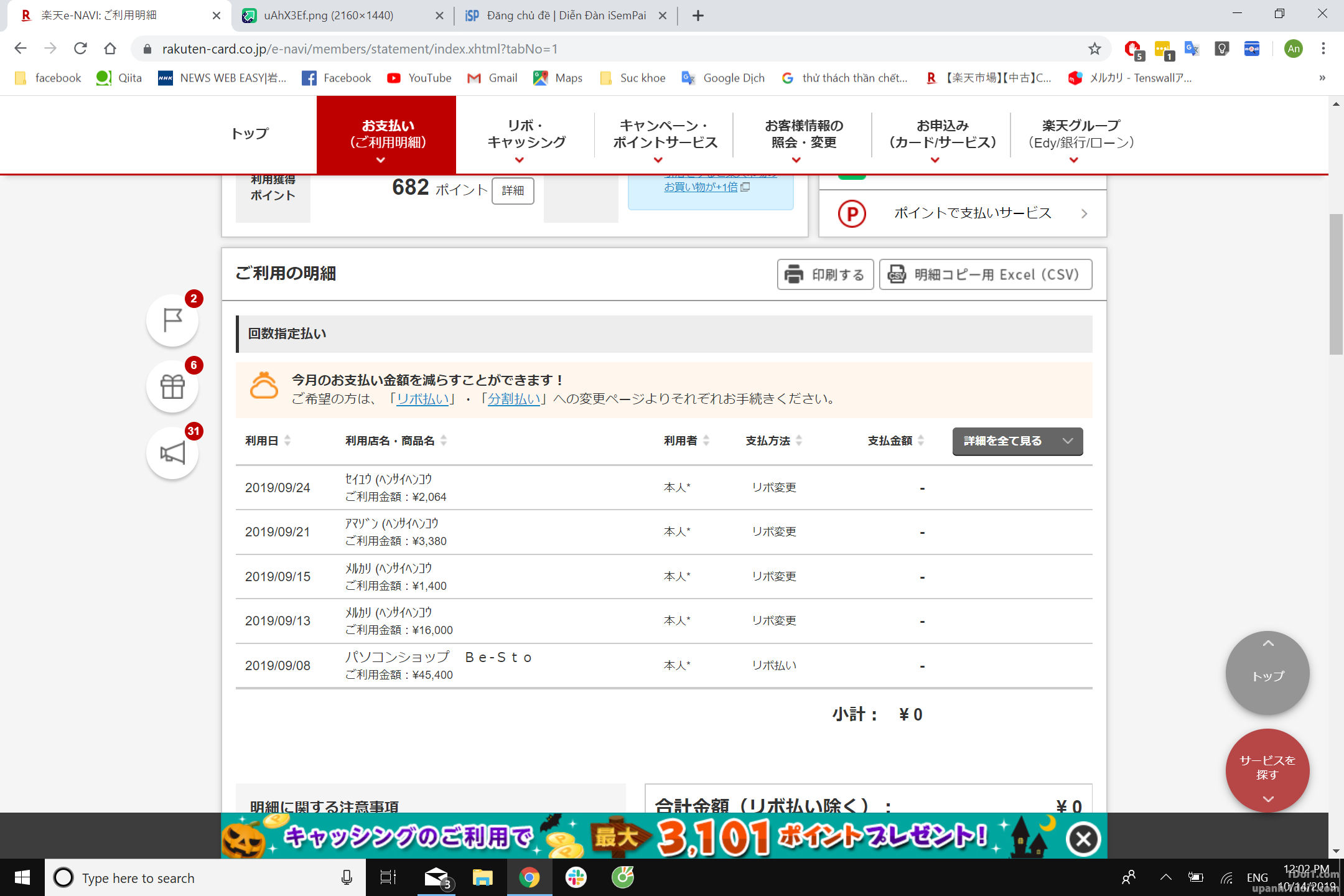Click the browser address bar URL
1344x896 pixels.
[360, 49]
